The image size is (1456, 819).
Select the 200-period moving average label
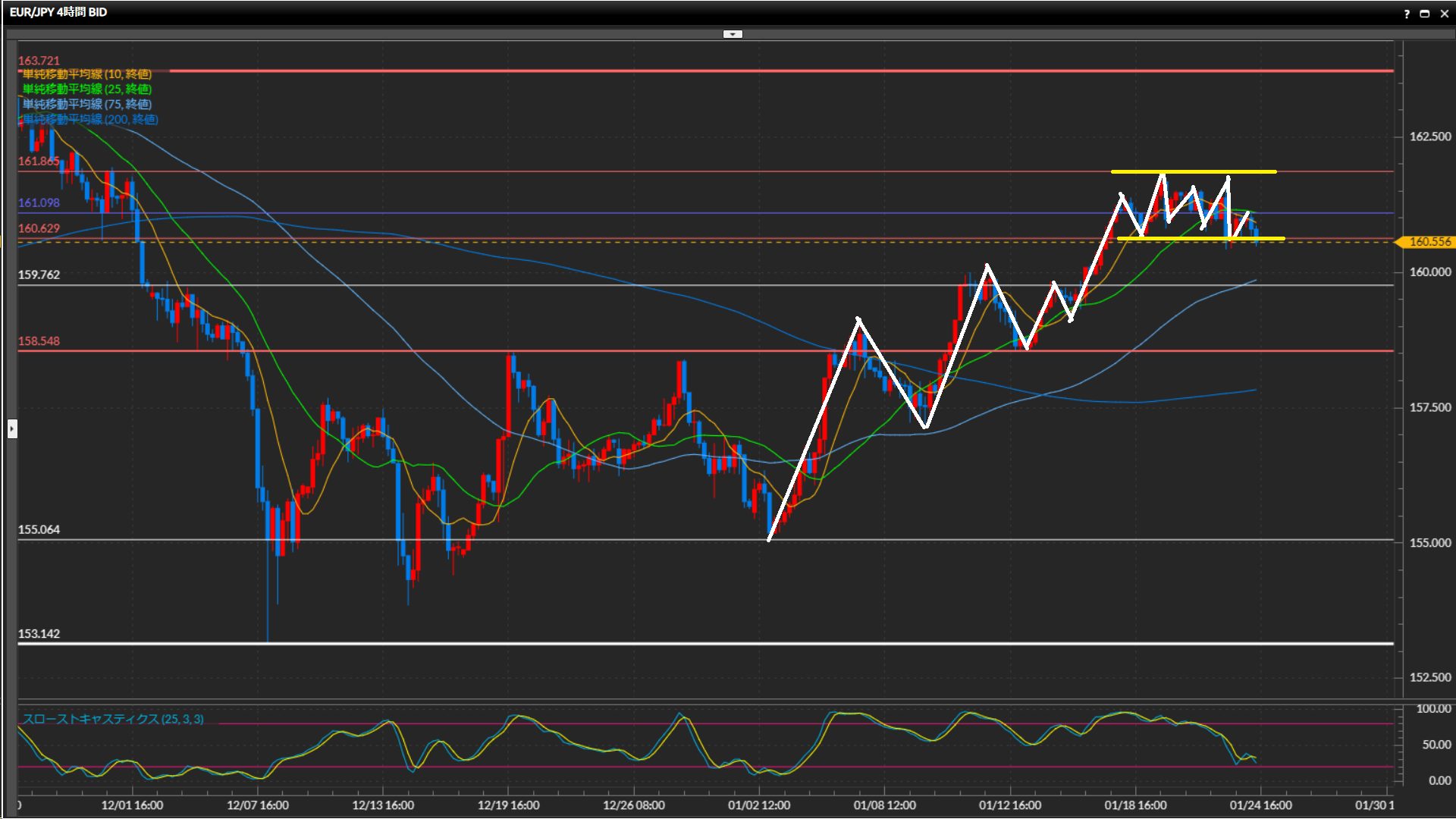point(90,120)
